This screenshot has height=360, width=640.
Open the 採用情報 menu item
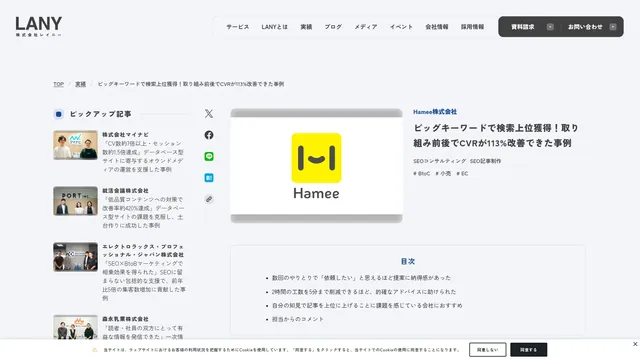click(x=472, y=27)
